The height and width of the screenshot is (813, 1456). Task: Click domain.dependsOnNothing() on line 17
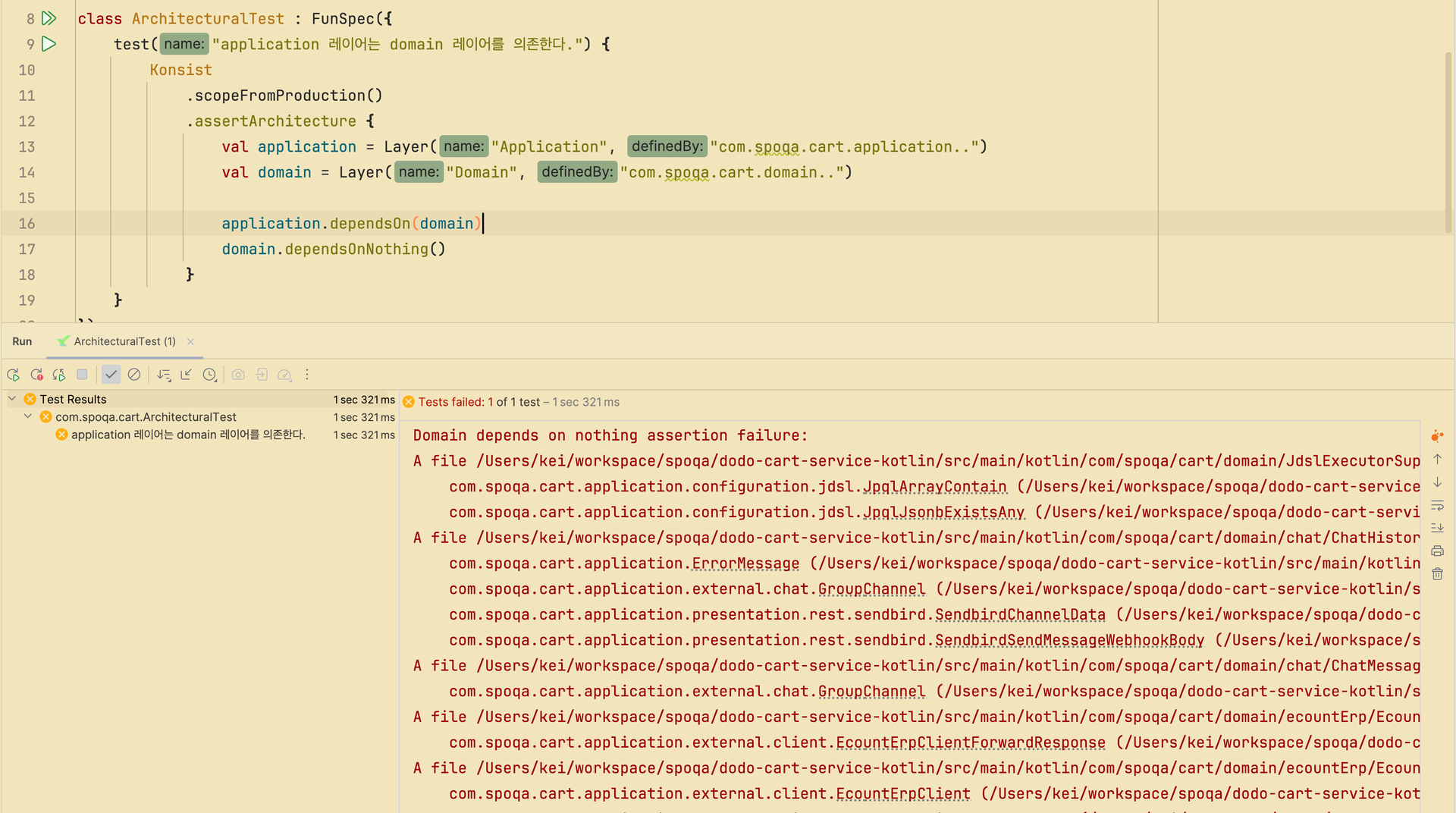pyautogui.click(x=333, y=250)
